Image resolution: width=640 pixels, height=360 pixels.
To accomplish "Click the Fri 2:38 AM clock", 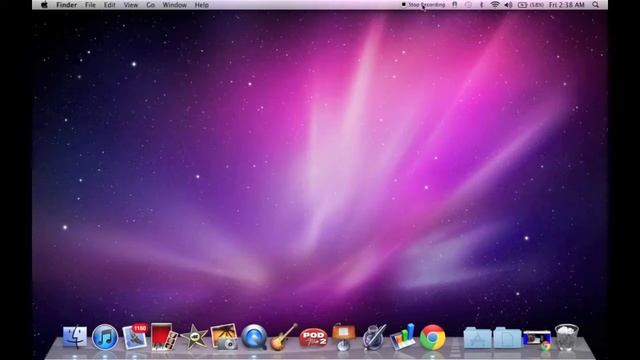I will pos(567,5).
